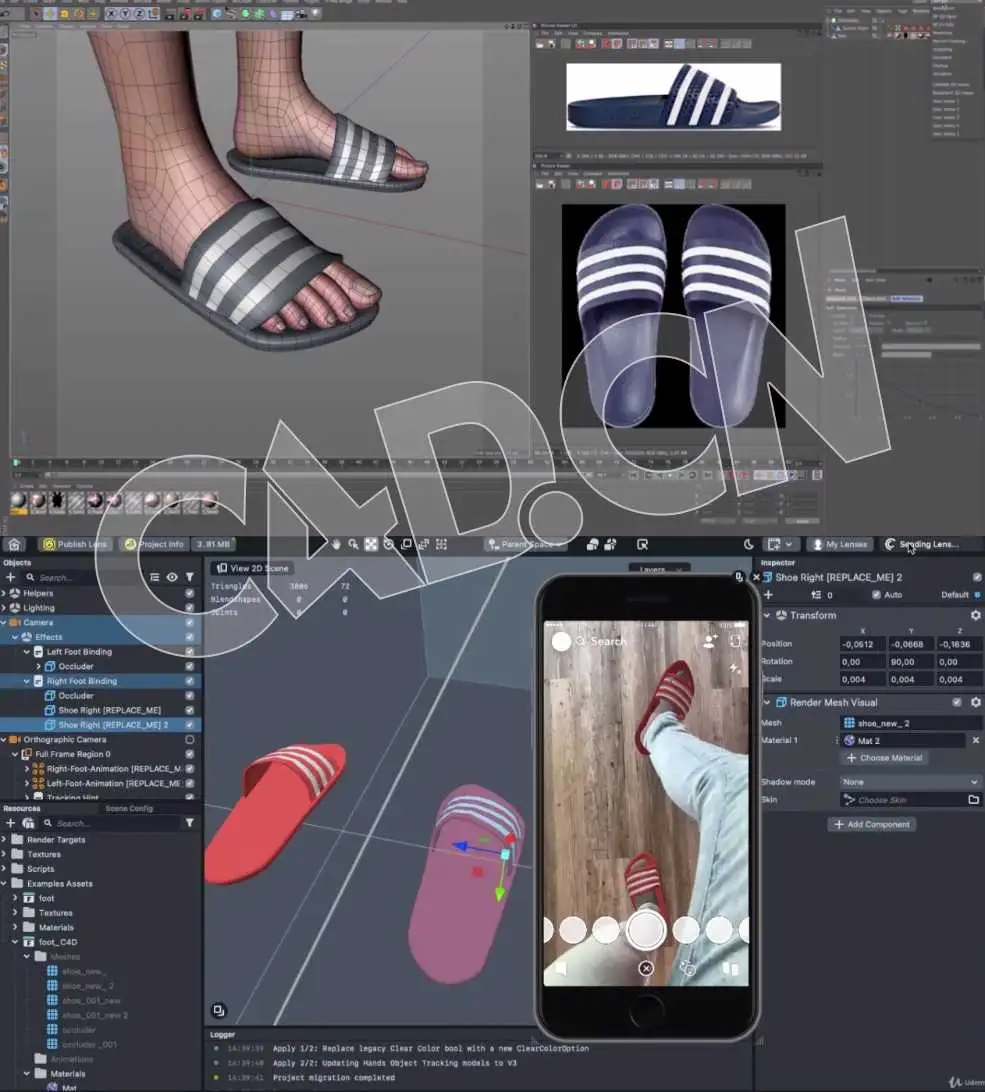The image size is (985, 1092).
Task: Toggle the Helpers visibility checkbox
Action: coord(189,593)
